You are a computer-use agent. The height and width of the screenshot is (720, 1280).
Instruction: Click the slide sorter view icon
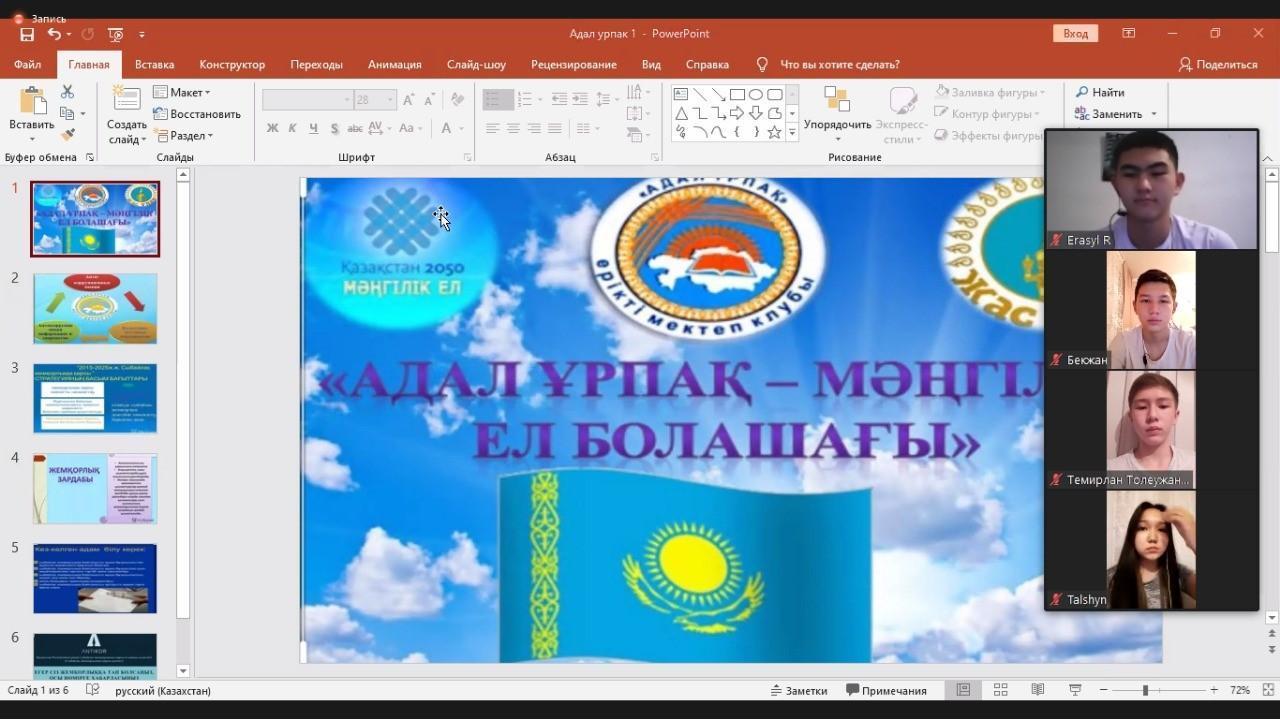click(x=1000, y=690)
